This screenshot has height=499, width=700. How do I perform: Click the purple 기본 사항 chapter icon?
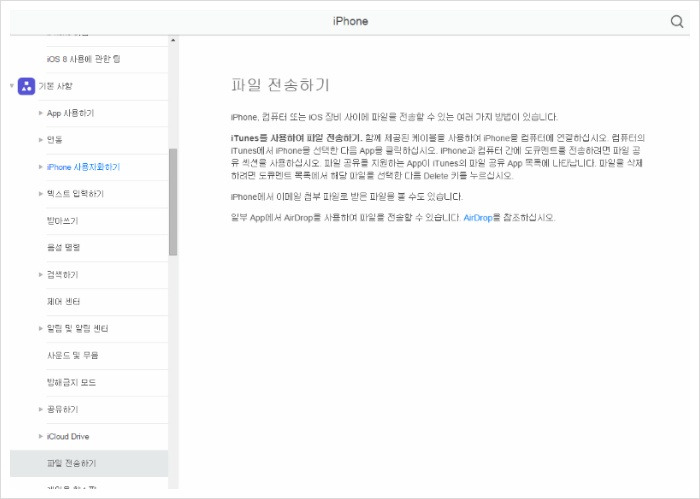click(x=26, y=86)
